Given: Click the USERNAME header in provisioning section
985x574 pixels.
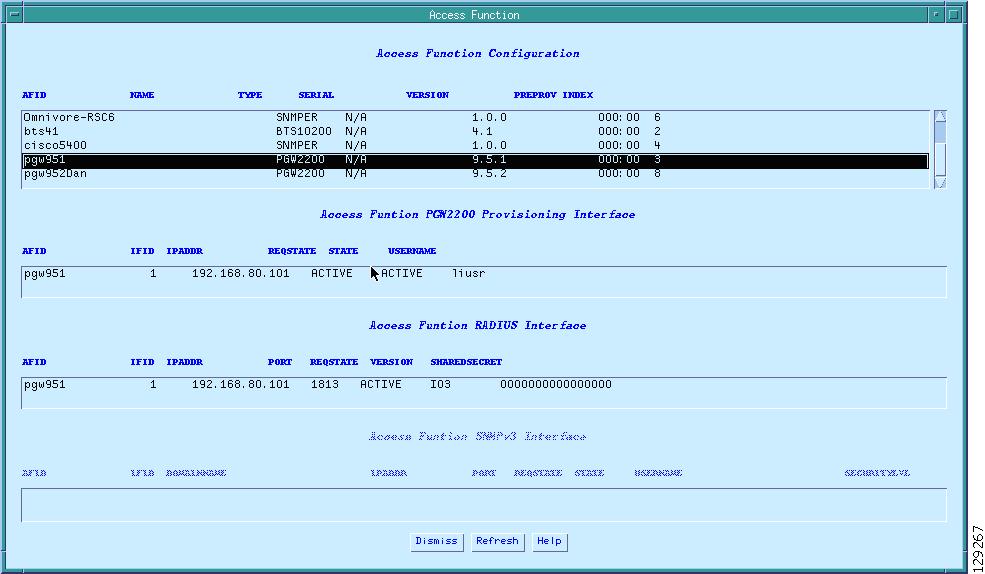Looking at the screenshot, I should tap(412, 251).
